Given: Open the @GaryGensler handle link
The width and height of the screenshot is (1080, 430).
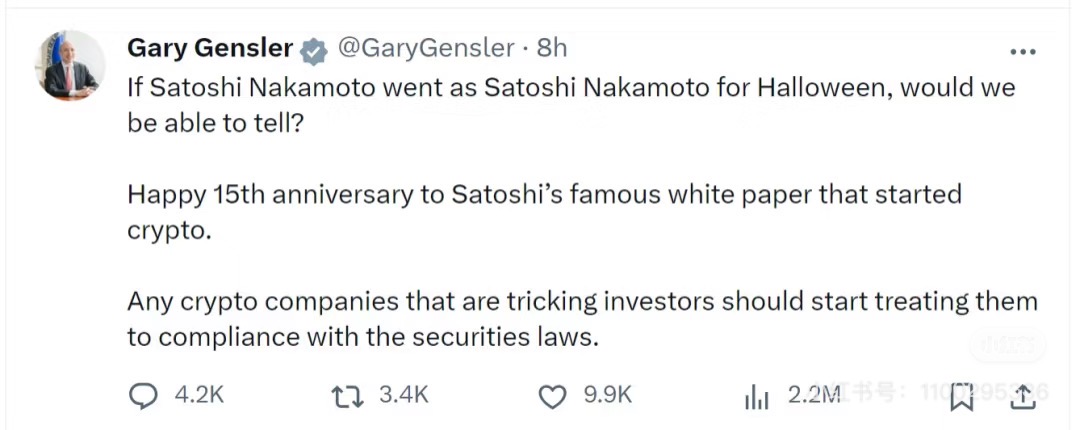Looking at the screenshot, I should (424, 48).
